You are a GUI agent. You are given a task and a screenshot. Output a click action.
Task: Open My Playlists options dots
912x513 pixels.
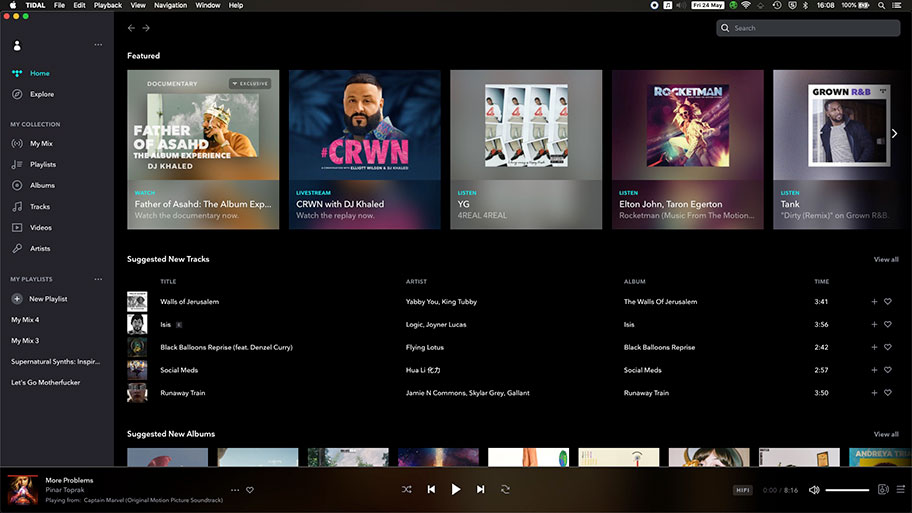98,279
